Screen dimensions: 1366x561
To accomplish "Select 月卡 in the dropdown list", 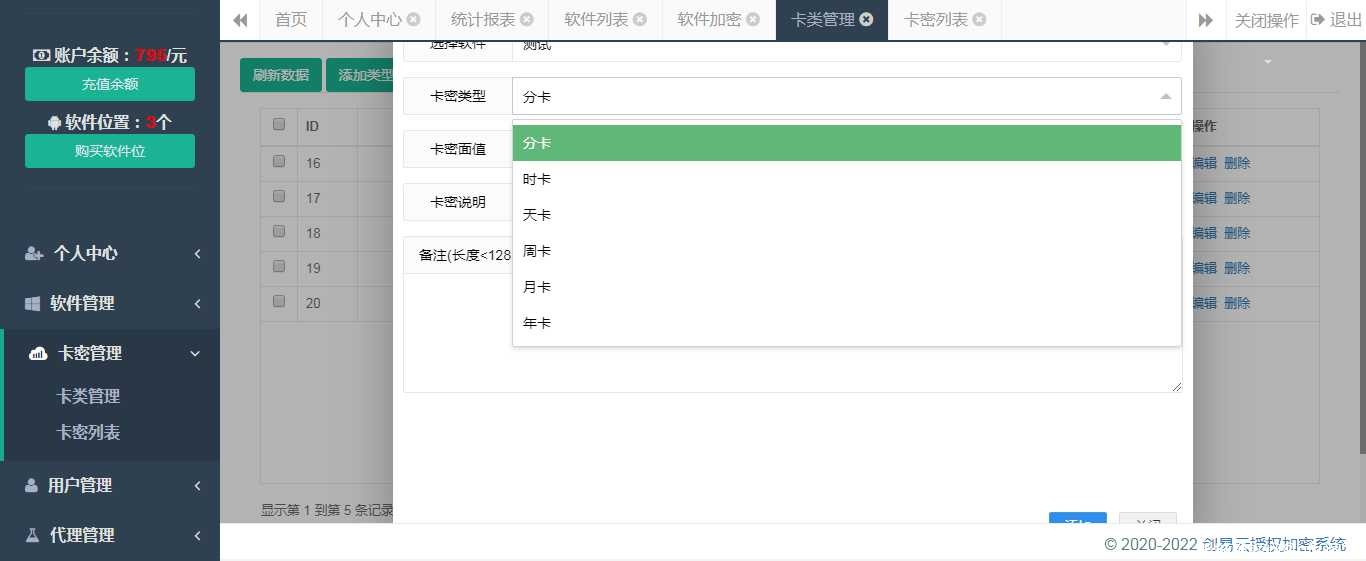I will [x=846, y=287].
